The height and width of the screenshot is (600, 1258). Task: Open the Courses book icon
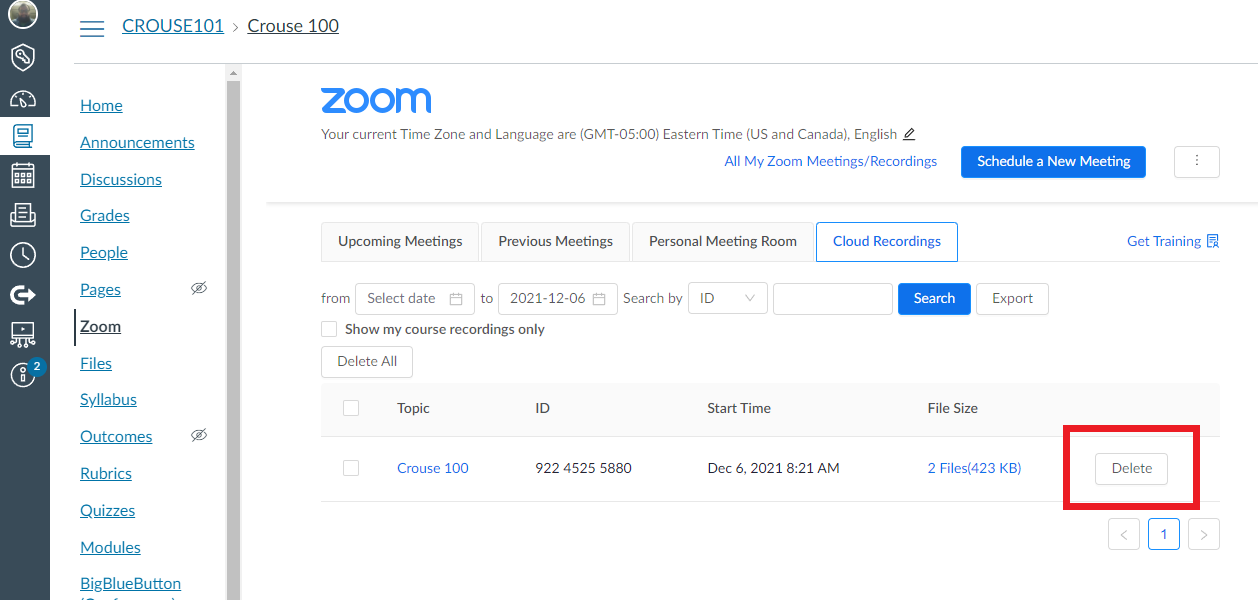pyautogui.click(x=23, y=135)
